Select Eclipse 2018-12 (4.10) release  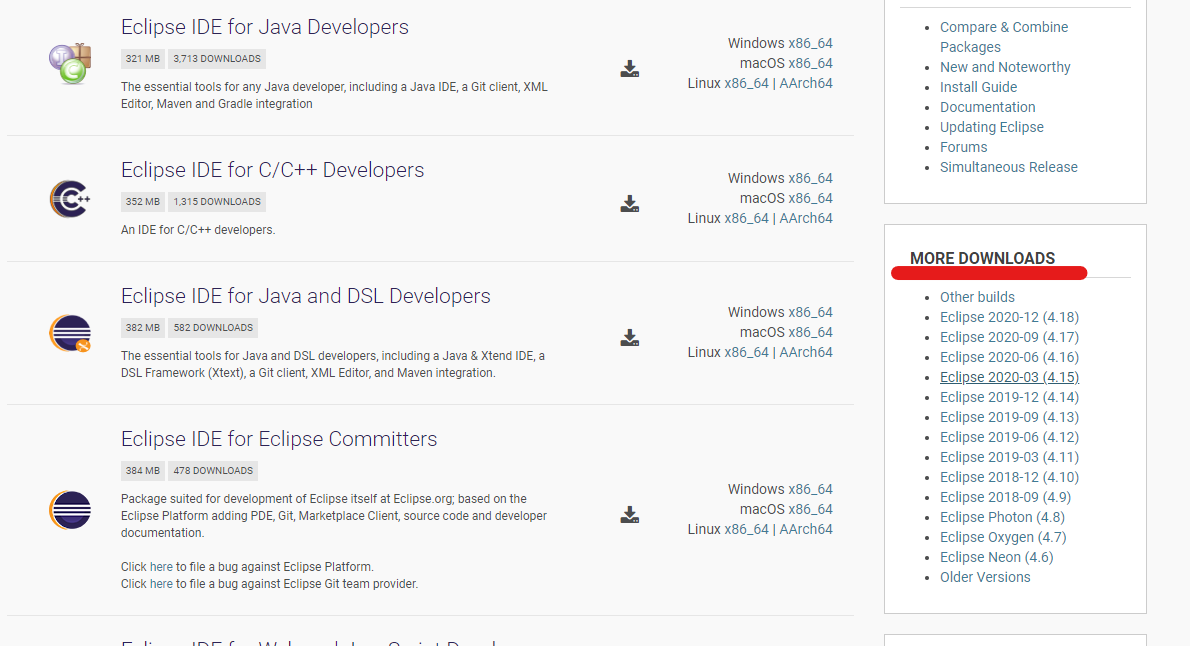1009,477
